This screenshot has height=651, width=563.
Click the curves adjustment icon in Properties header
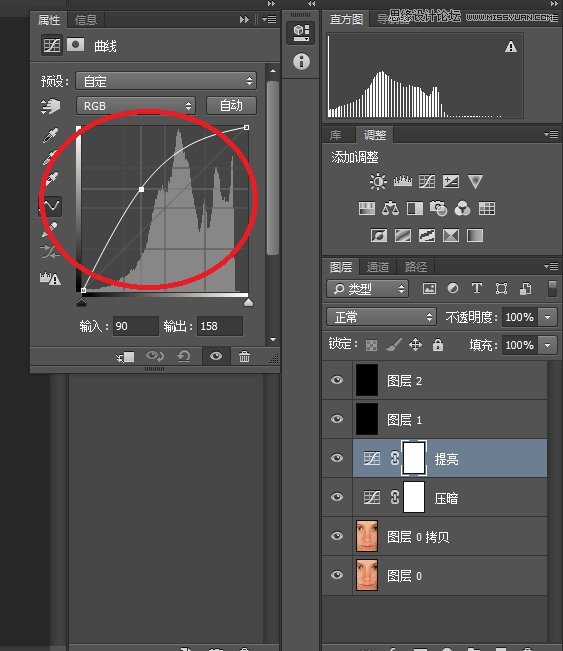tap(52, 45)
